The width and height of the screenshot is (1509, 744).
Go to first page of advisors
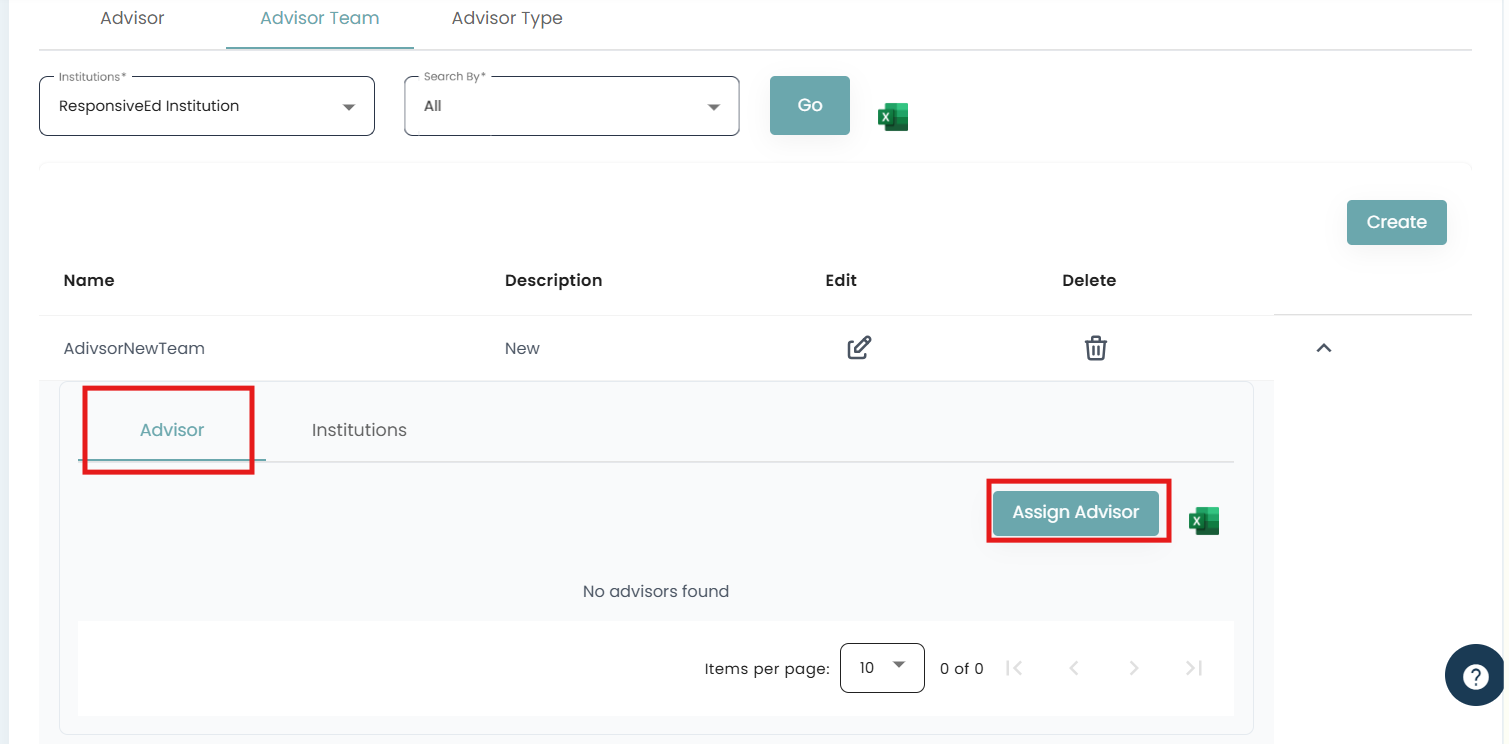[x=1014, y=668]
